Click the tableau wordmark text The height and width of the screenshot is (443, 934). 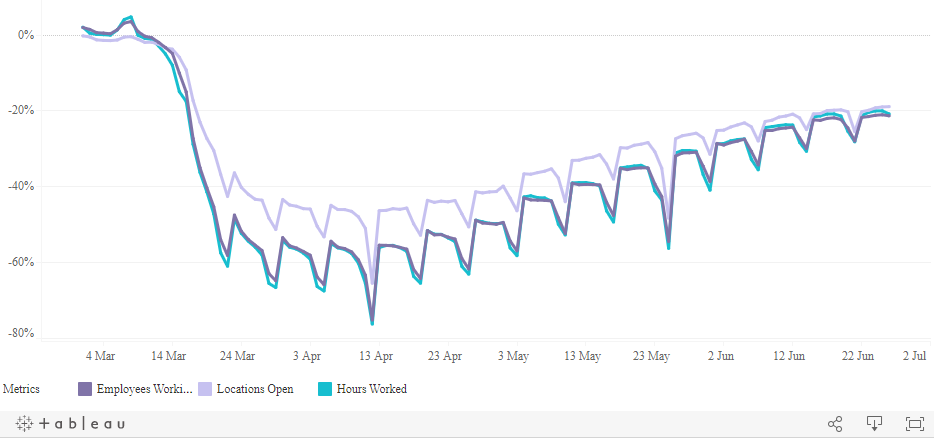82,424
